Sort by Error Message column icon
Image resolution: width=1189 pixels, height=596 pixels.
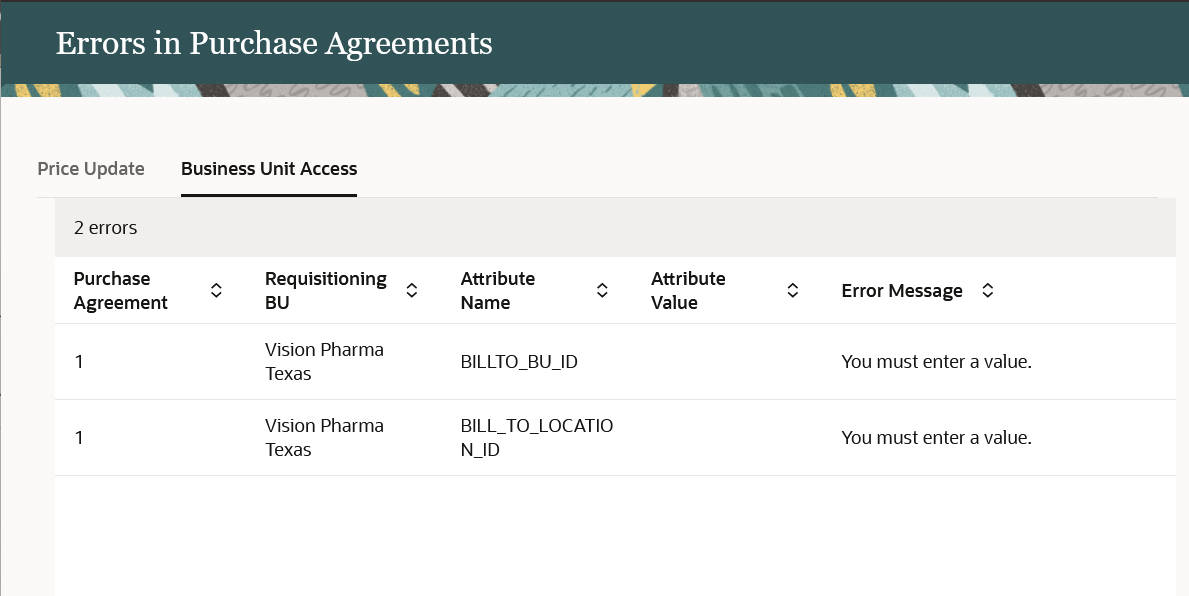[x=987, y=291]
